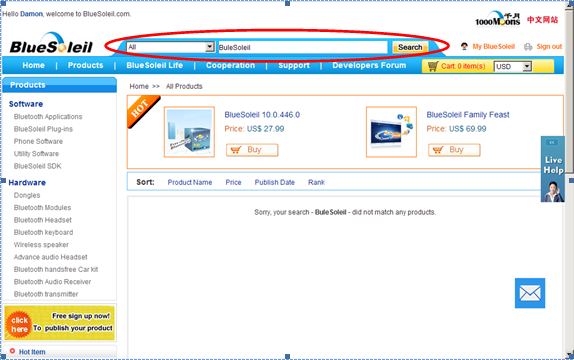Open the Cooperation menu item

(x=230, y=65)
